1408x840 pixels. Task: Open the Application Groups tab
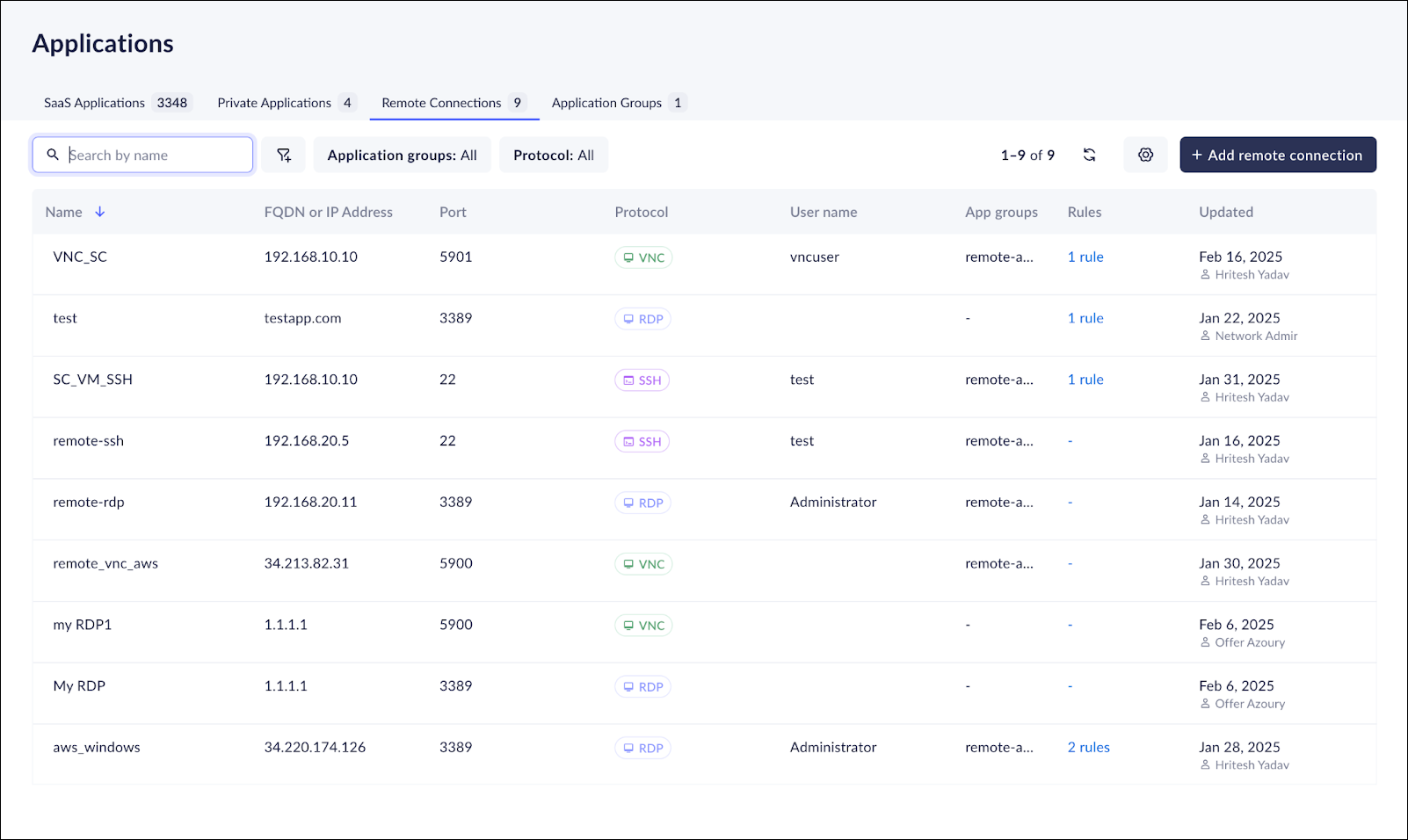[x=616, y=103]
